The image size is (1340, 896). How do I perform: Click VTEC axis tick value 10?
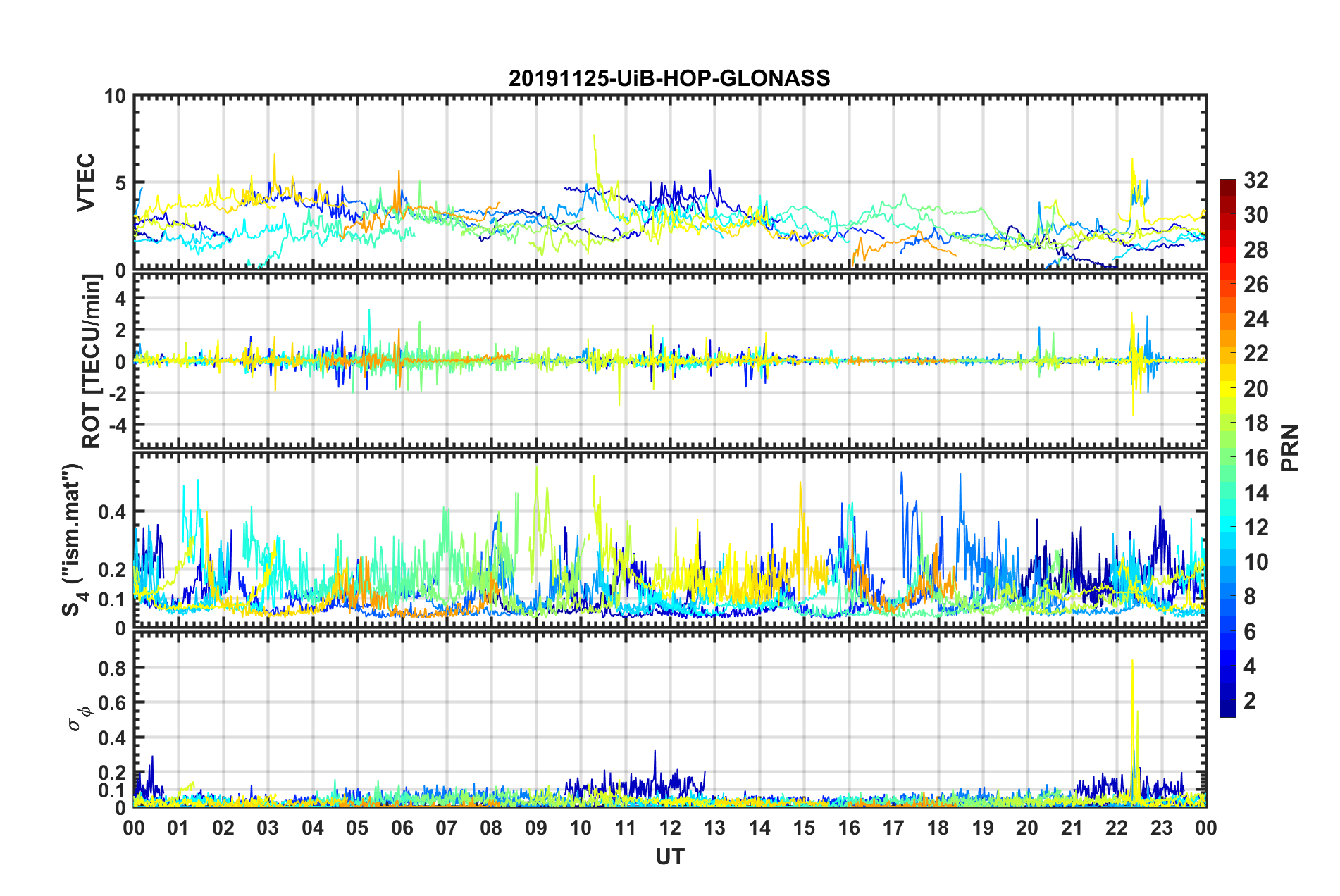coord(115,96)
